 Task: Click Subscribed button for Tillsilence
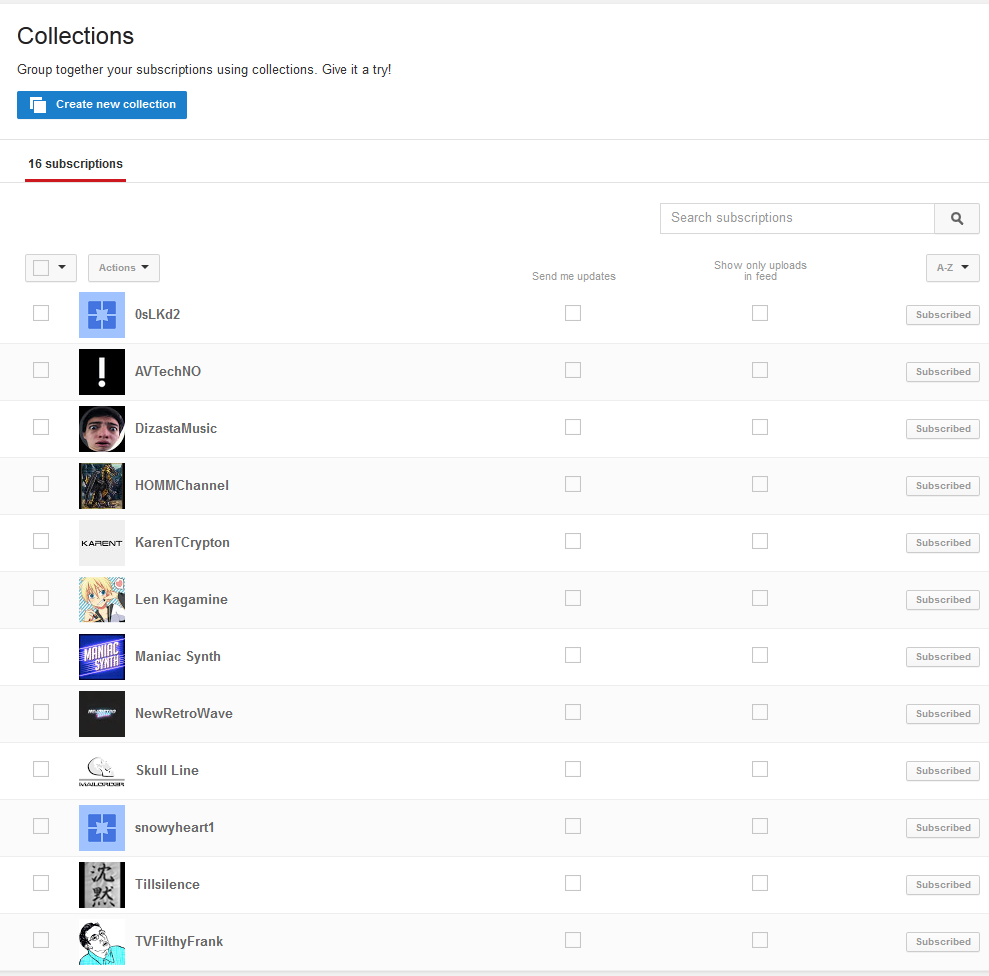tap(943, 885)
